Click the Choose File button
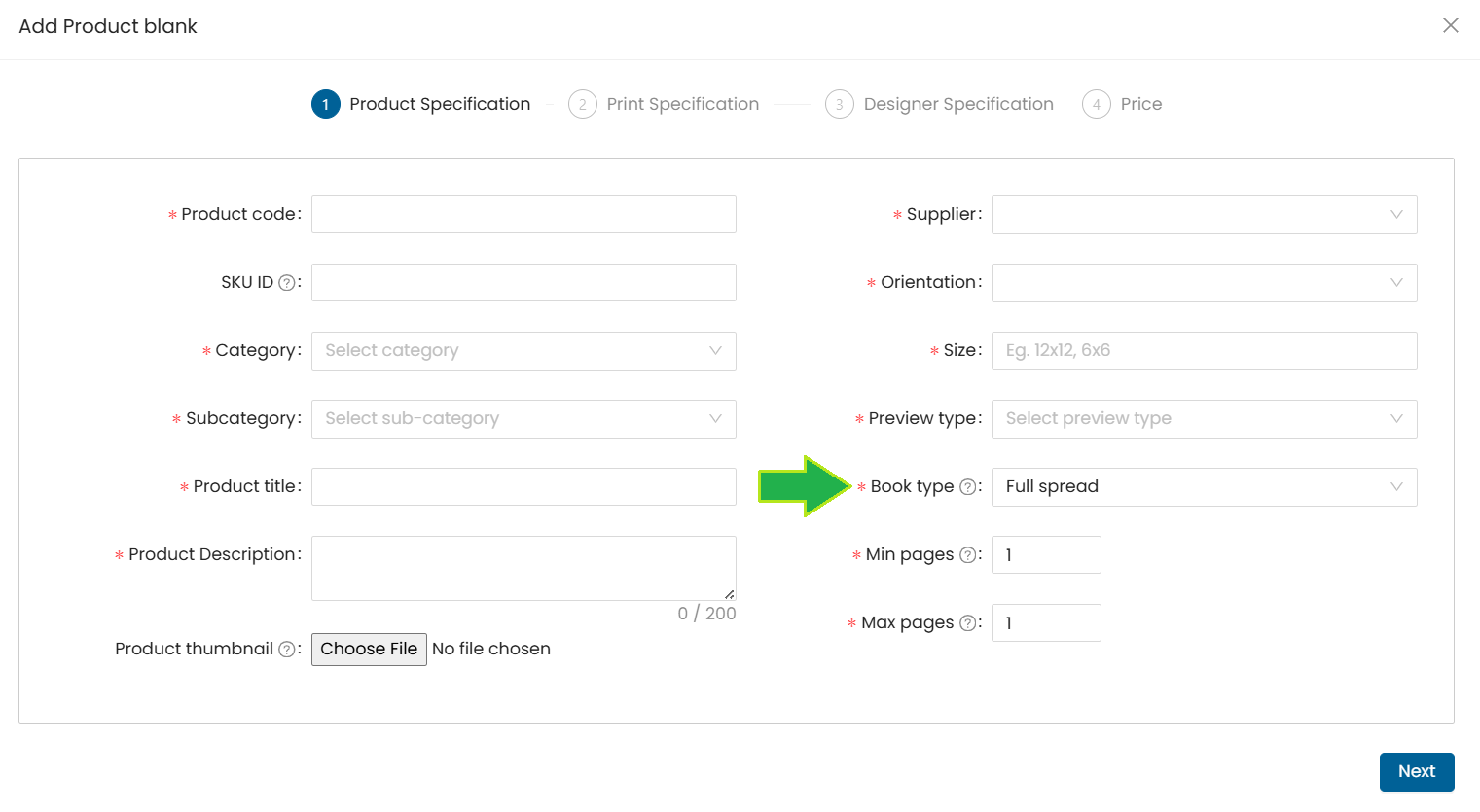This screenshot has width=1480, height=812. point(369,650)
